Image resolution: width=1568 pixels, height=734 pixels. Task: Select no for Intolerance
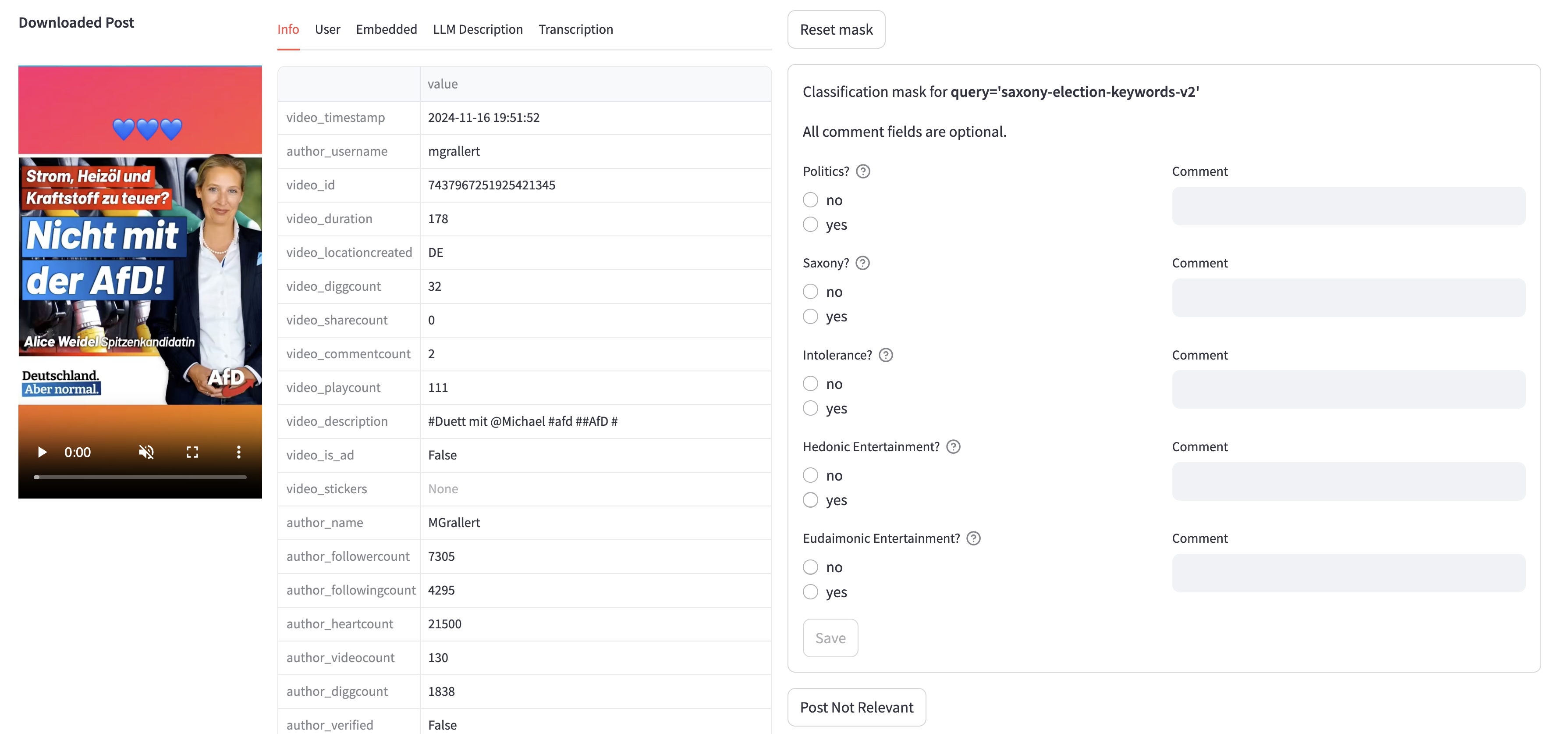pyautogui.click(x=810, y=384)
